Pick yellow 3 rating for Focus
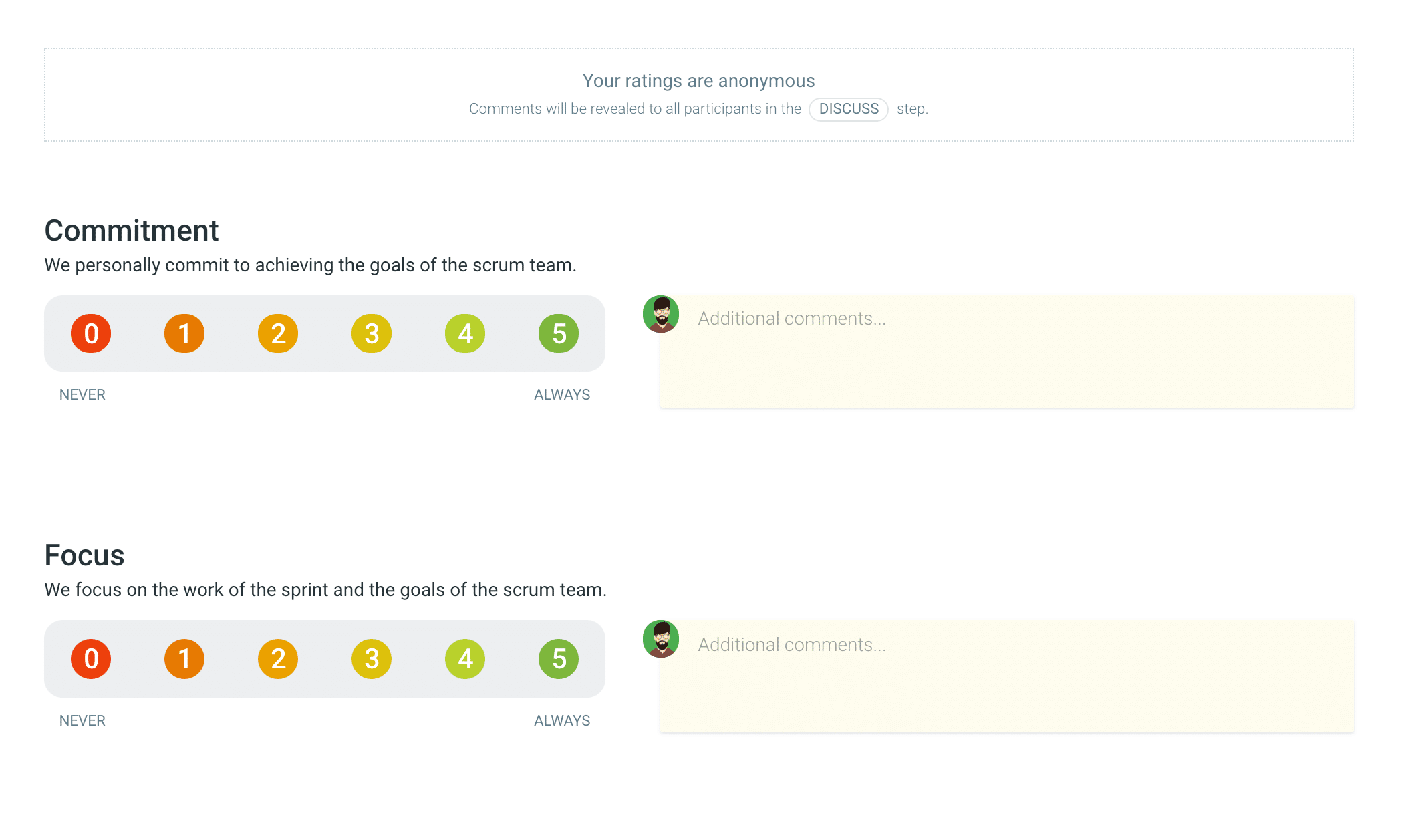Image resolution: width=1410 pixels, height=840 pixels. click(x=372, y=659)
